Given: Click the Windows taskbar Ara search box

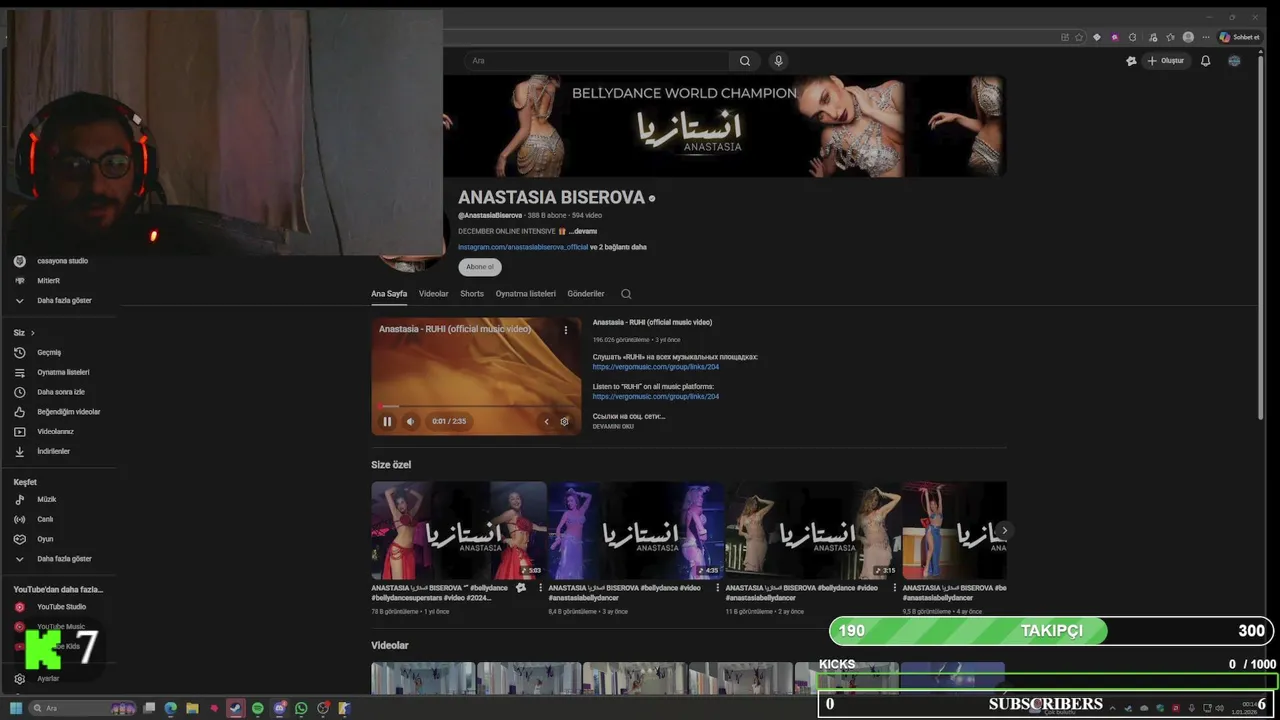Looking at the screenshot, I should [x=82, y=708].
